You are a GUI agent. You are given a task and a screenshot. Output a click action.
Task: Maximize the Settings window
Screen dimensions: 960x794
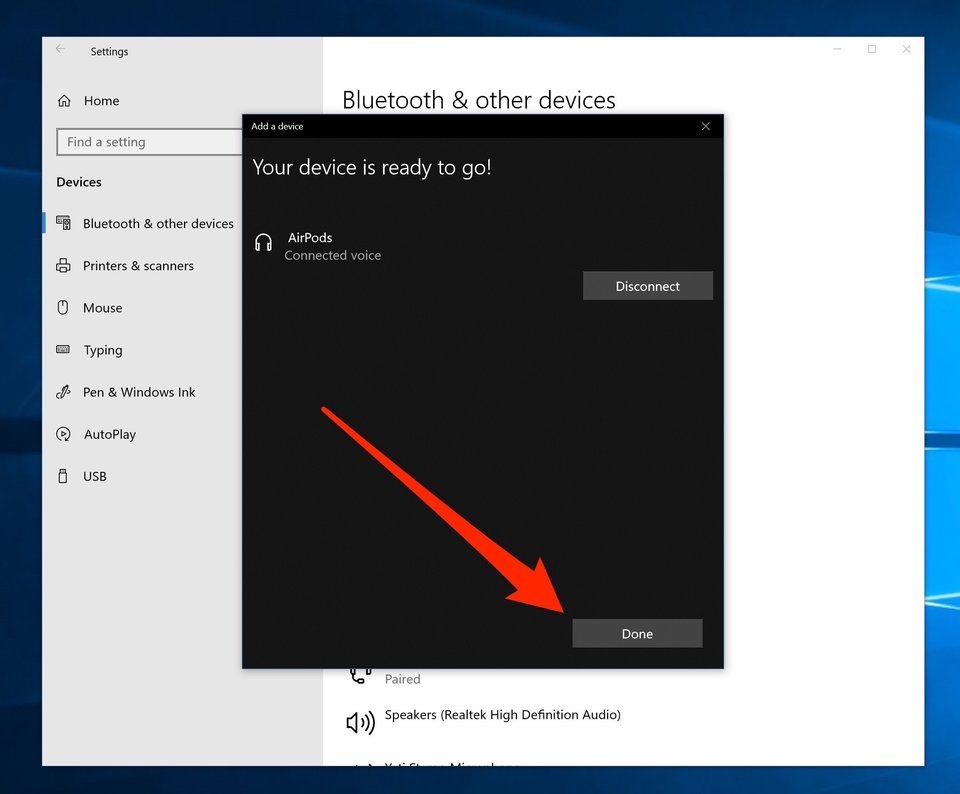click(x=871, y=49)
